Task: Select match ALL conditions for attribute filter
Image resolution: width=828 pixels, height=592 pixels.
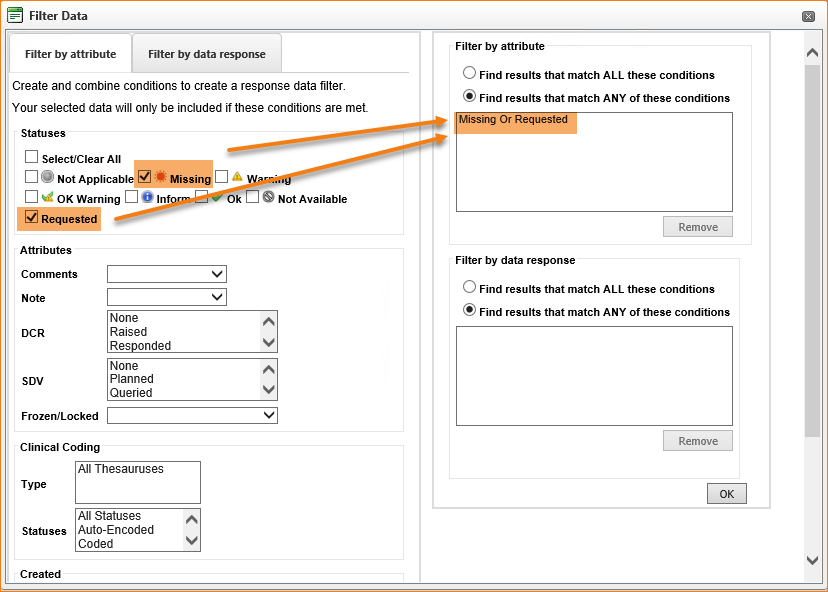Action: pos(469,73)
